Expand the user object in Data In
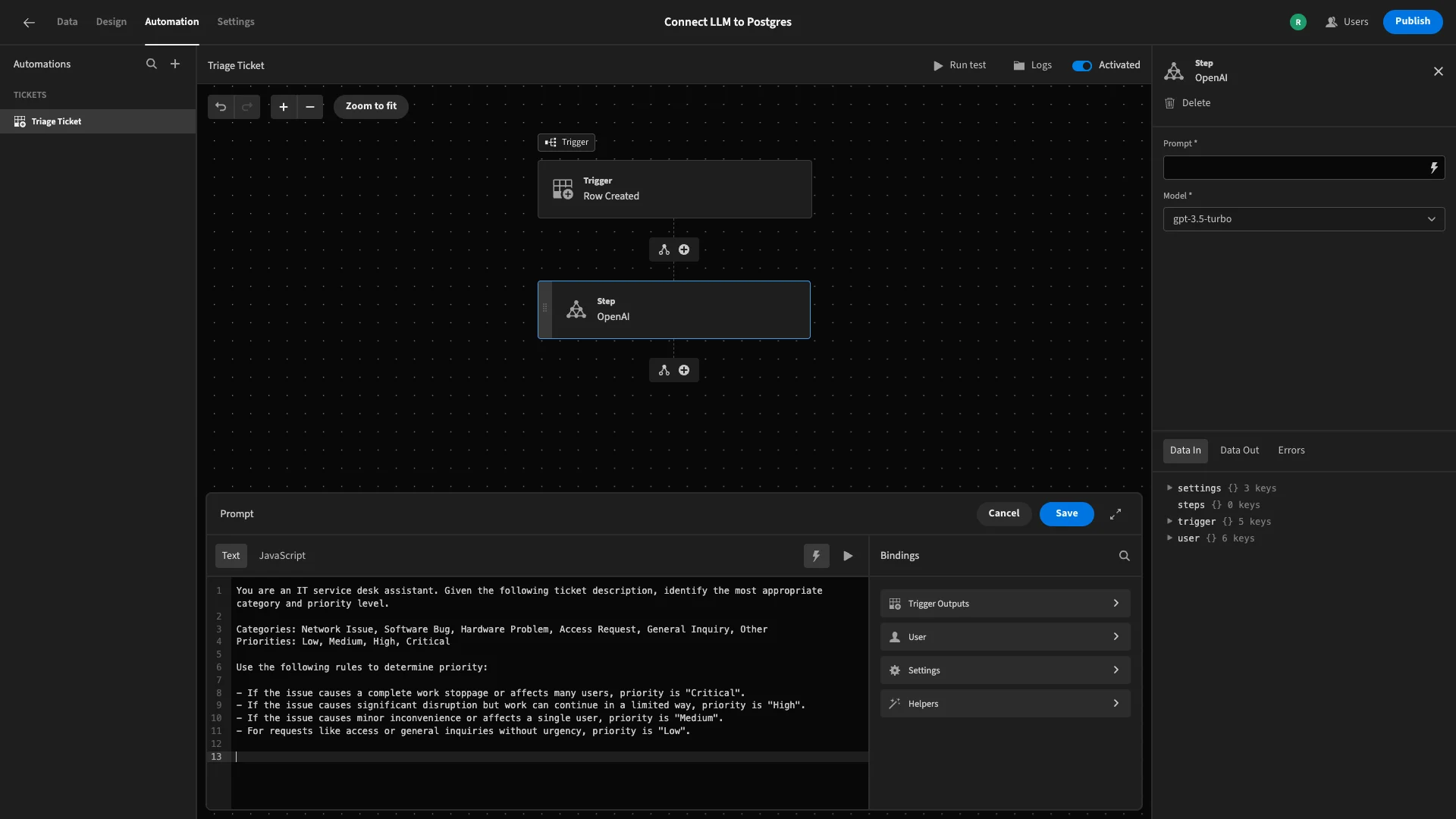 tap(1169, 538)
